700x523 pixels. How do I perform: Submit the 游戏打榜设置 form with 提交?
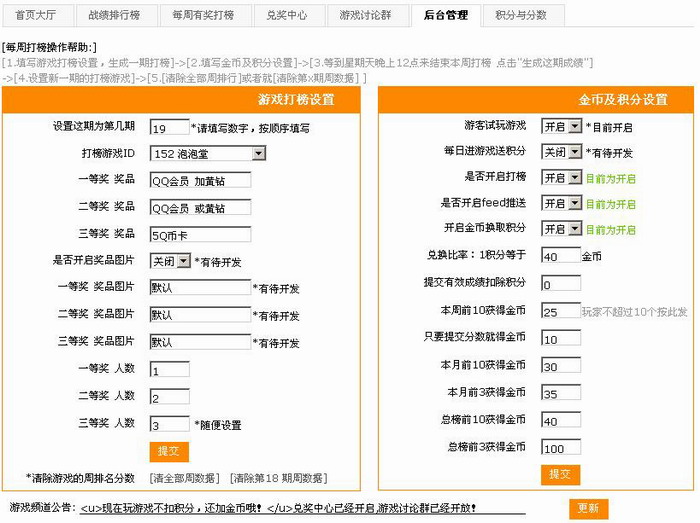point(169,452)
